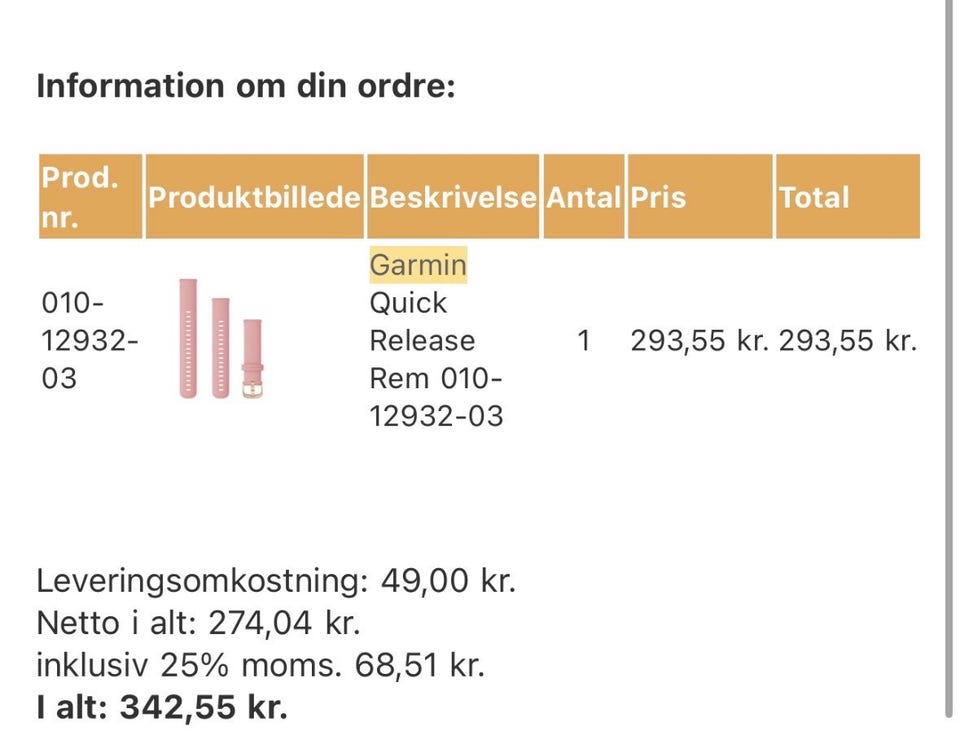Screen dimensions: 960x744
Task: Click the strap piece with the gold buckle
Action: click(x=253, y=358)
